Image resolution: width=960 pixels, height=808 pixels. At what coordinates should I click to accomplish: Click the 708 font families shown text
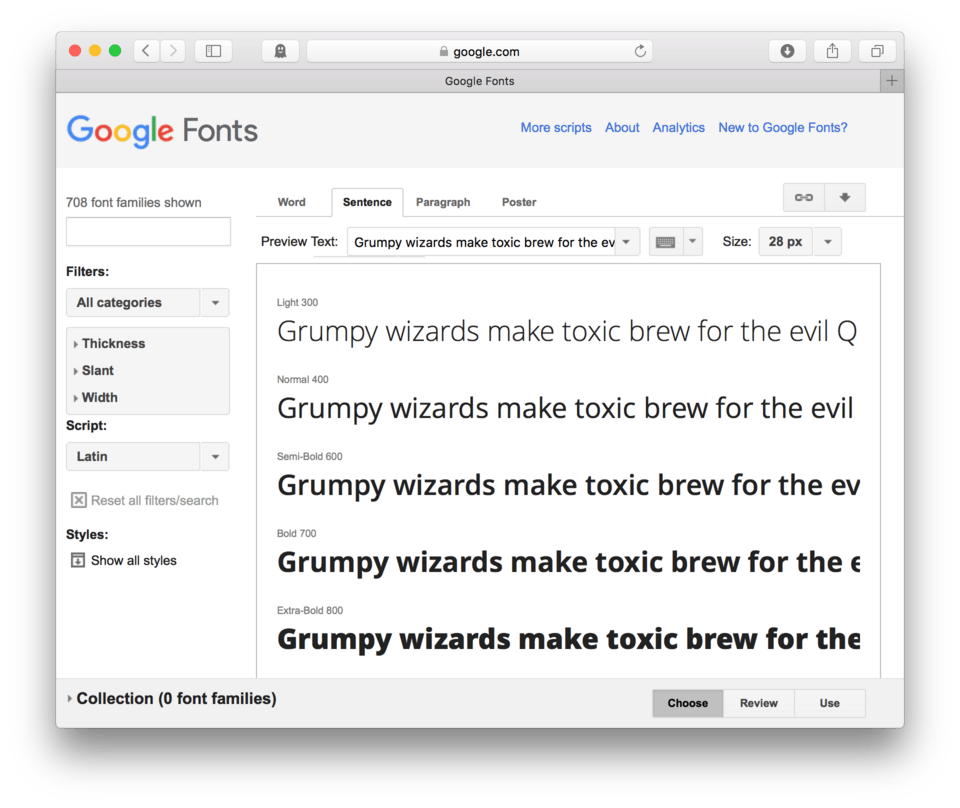133,202
